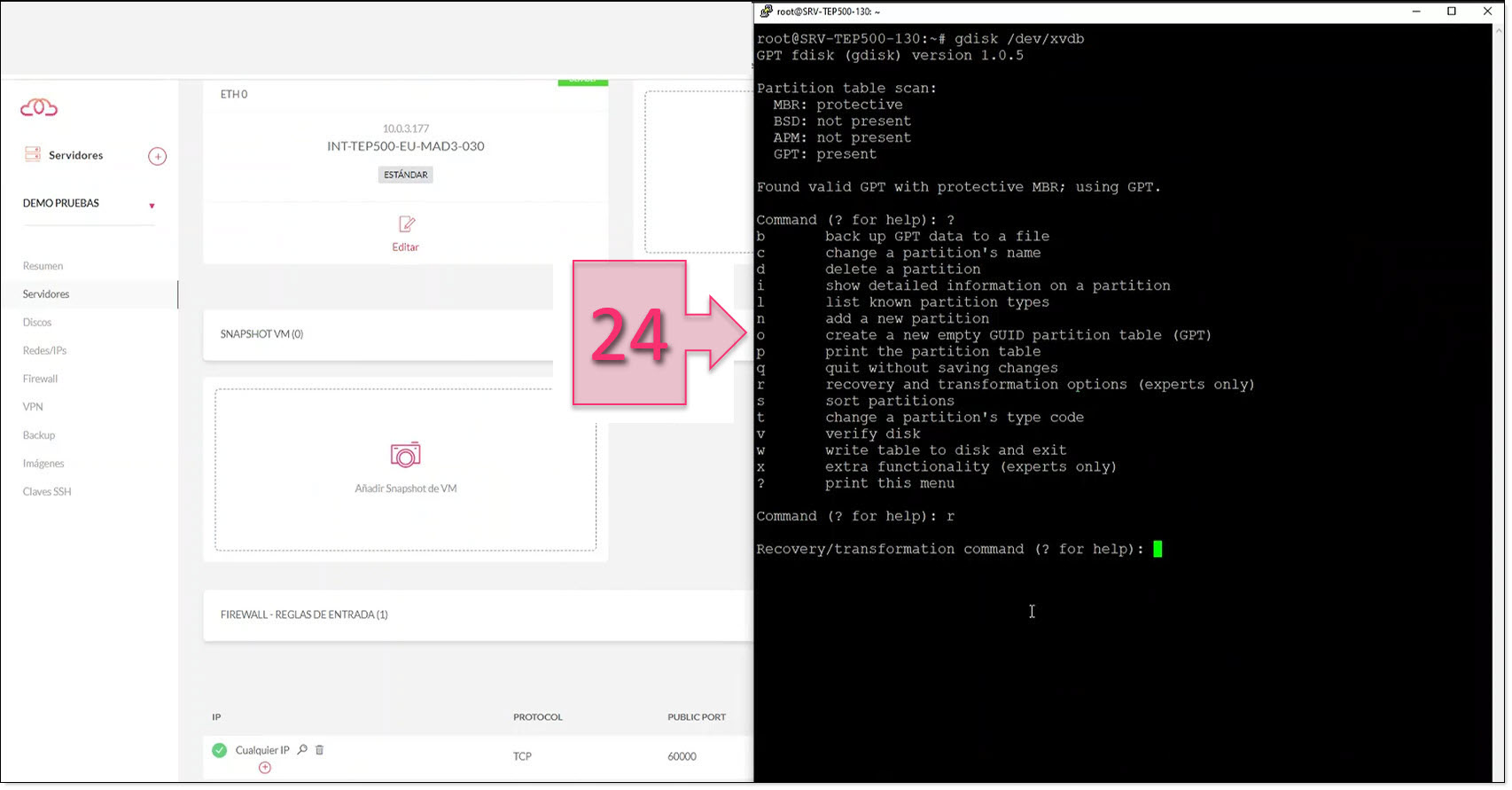Go to Redes/IPs section
Viewport: 1512px width, 790px height.
(x=44, y=351)
